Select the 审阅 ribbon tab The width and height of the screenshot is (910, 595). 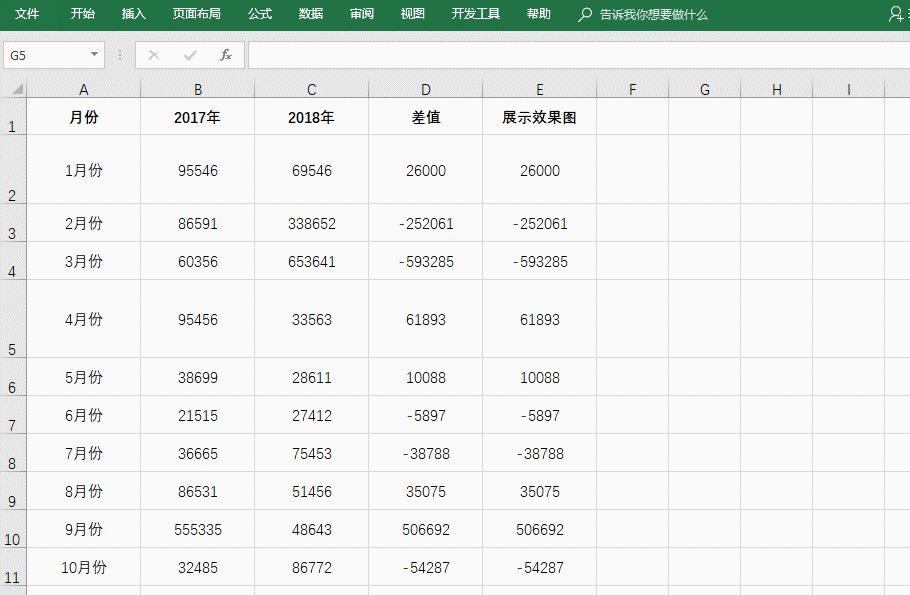point(362,15)
